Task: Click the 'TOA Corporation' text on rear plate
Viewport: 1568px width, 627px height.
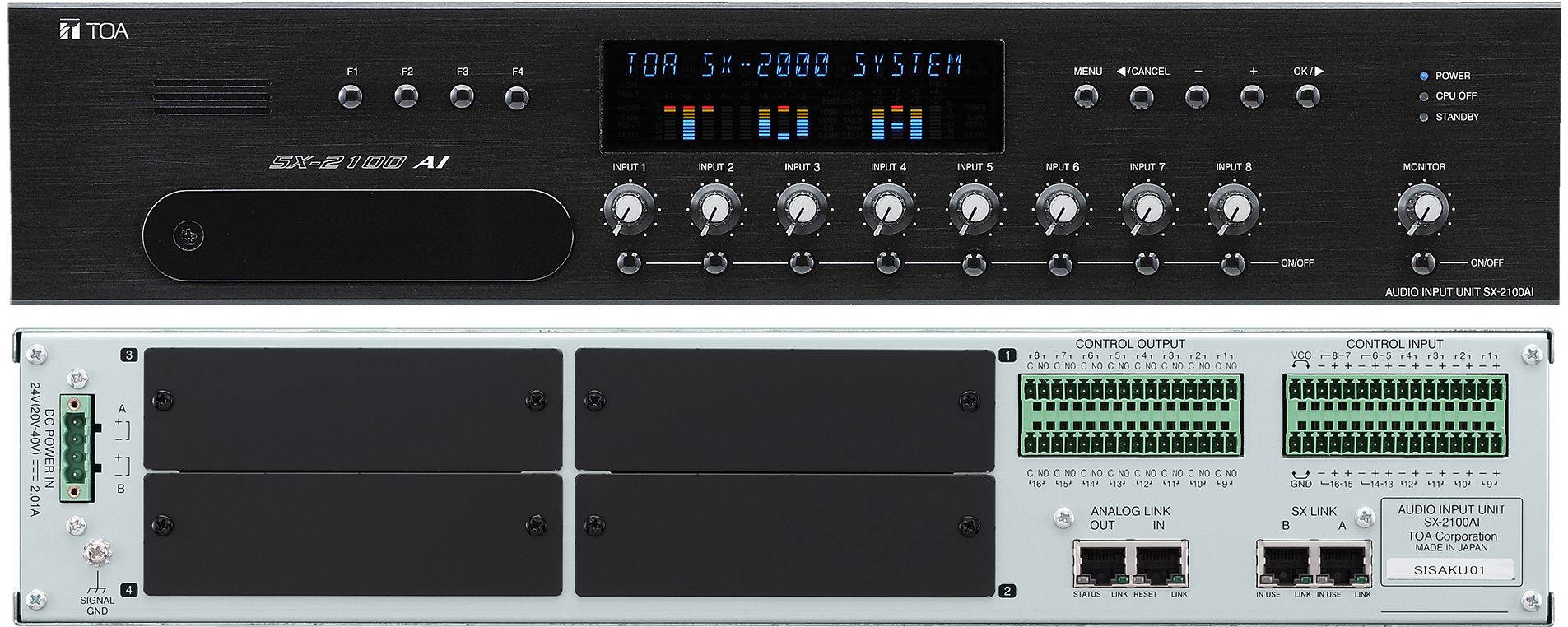Action: click(x=1452, y=536)
